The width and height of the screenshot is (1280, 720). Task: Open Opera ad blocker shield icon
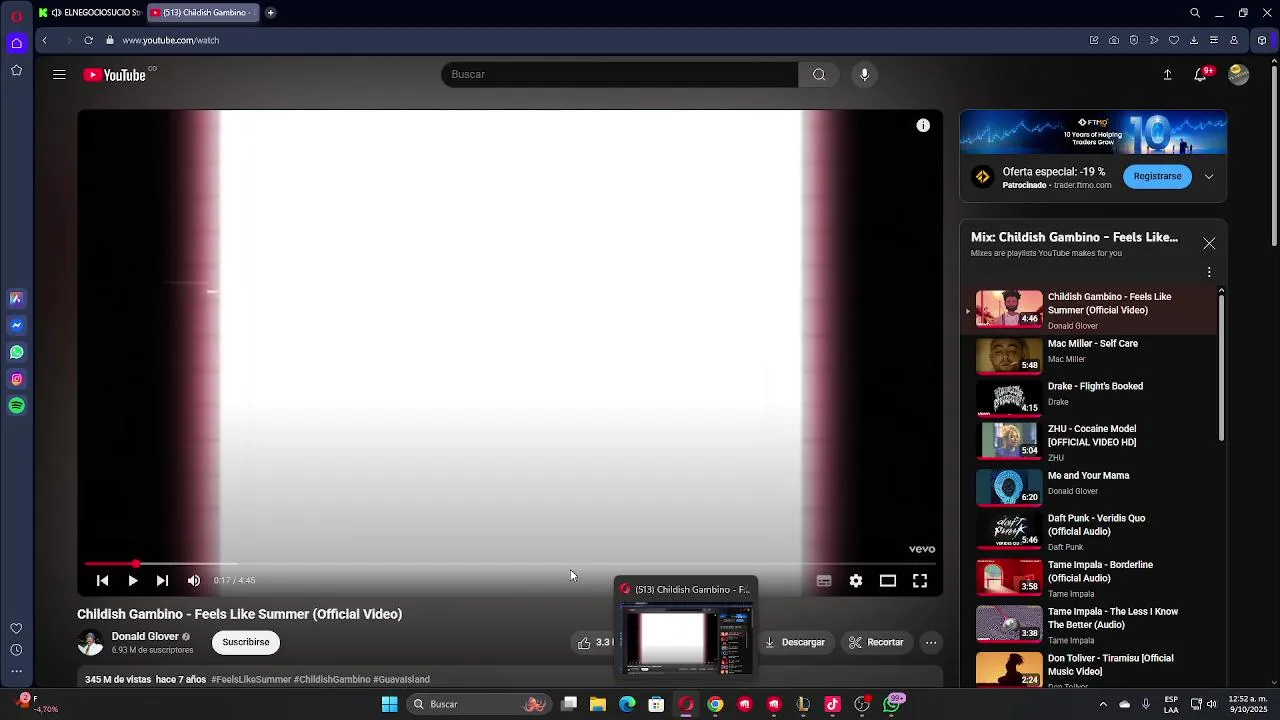[1134, 40]
